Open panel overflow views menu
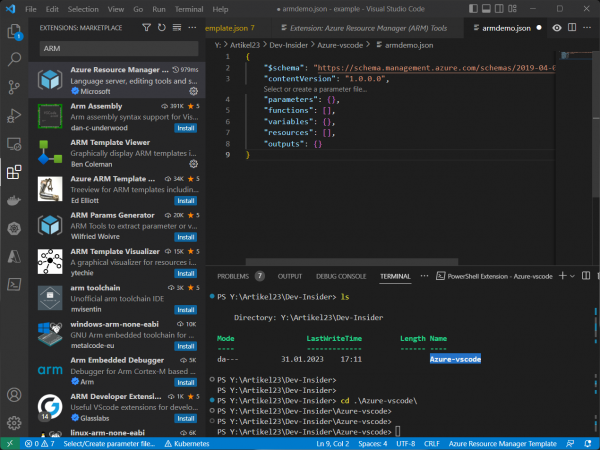Viewport: 600px width, 450px height. click(x=424, y=276)
